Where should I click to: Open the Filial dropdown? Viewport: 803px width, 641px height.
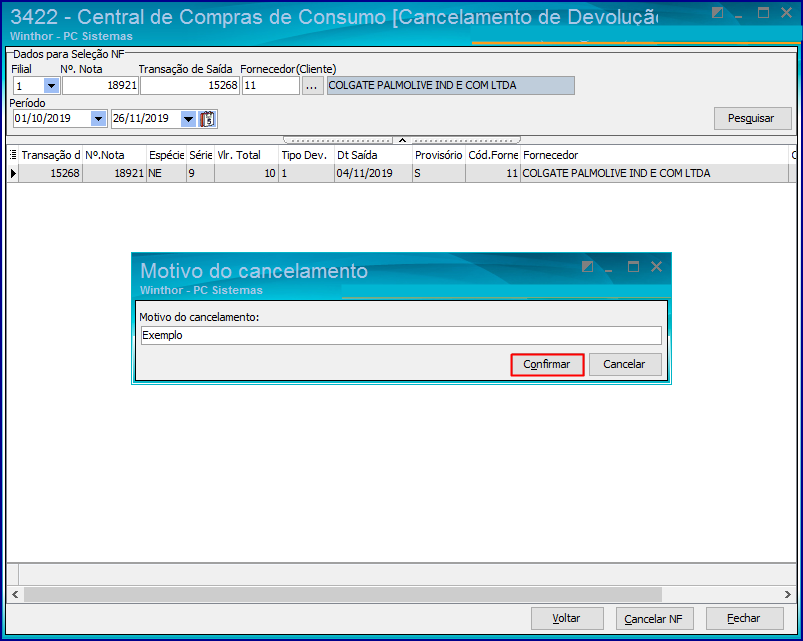(x=51, y=86)
